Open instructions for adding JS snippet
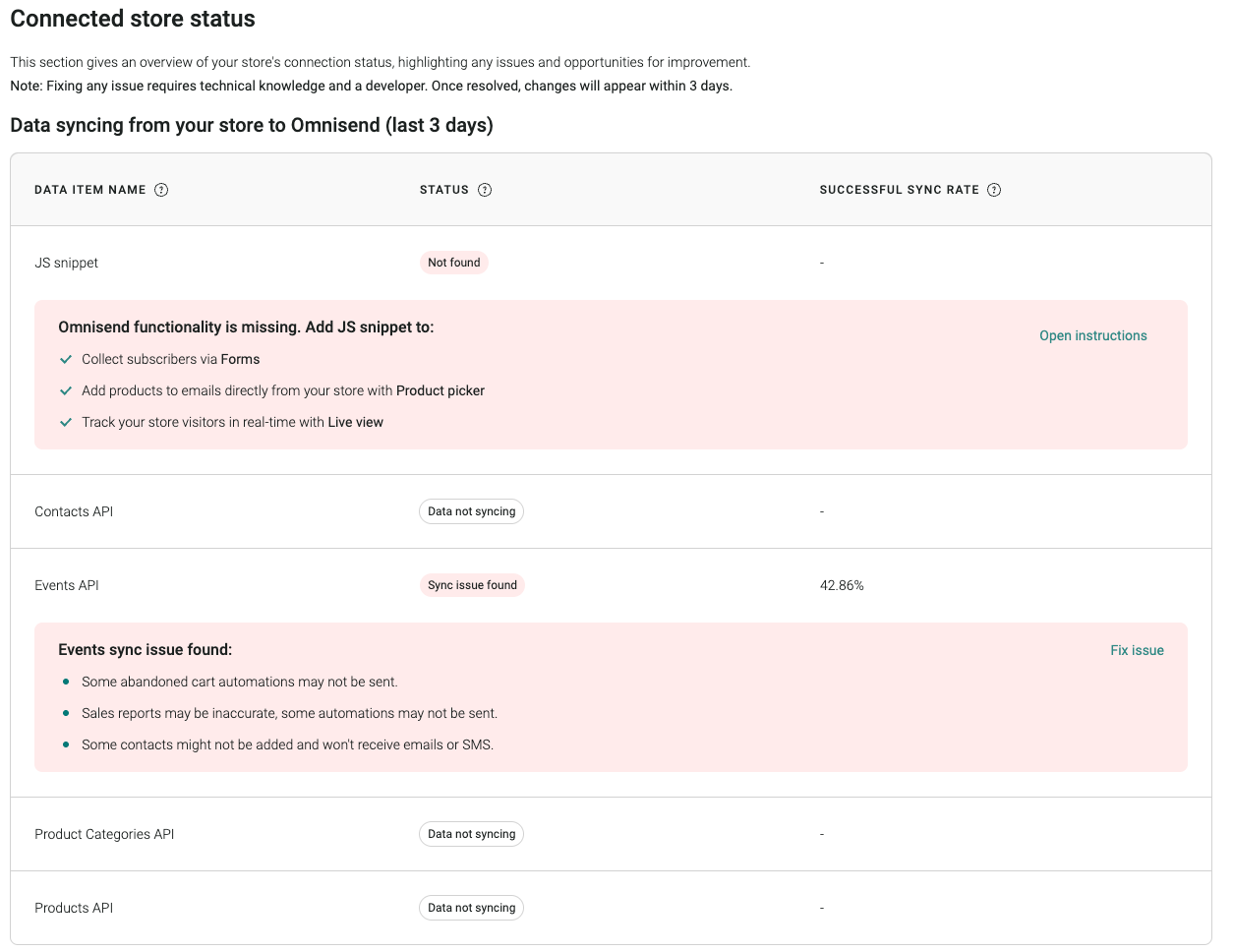The height and width of the screenshot is (952, 1233). 1093,335
